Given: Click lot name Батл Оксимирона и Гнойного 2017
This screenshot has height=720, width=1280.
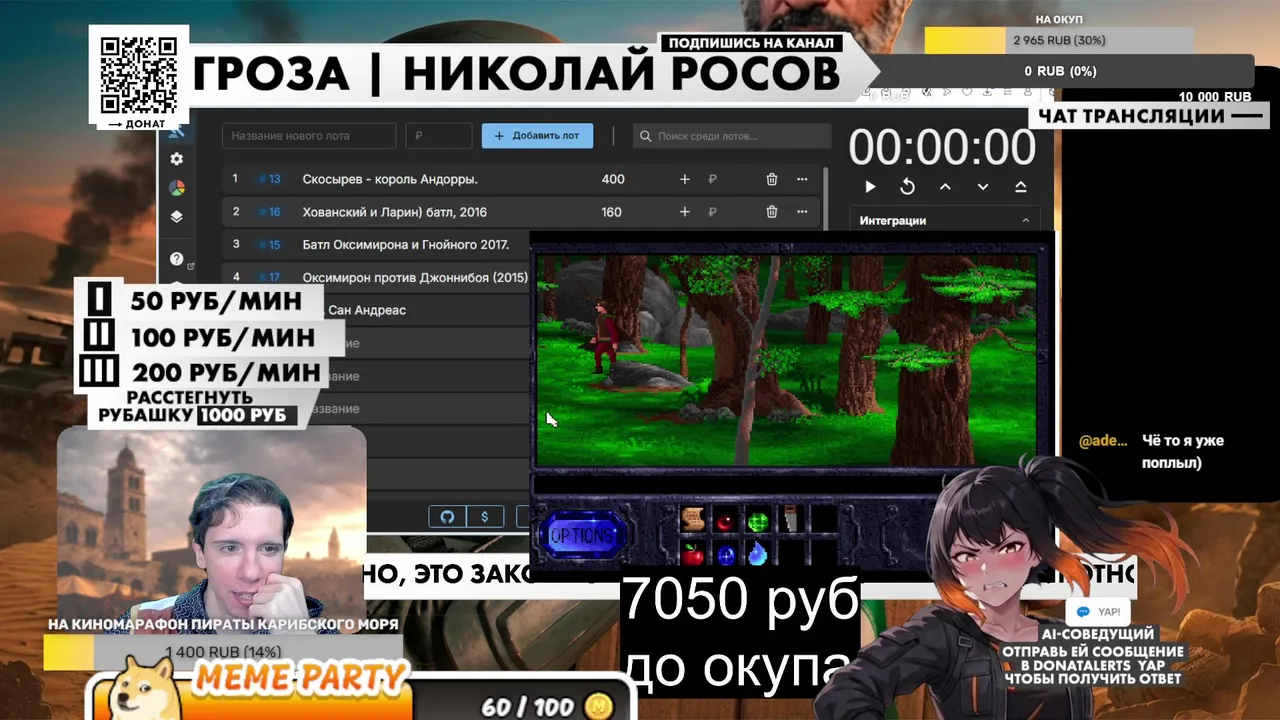Looking at the screenshot, I should tap(406, 244).
